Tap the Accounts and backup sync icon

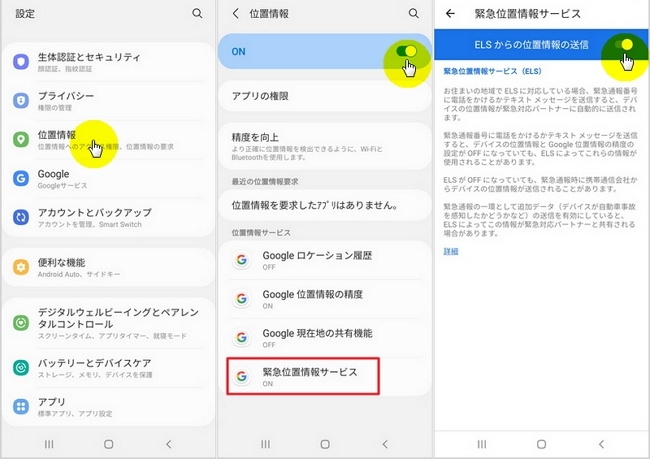pos(21,217)
